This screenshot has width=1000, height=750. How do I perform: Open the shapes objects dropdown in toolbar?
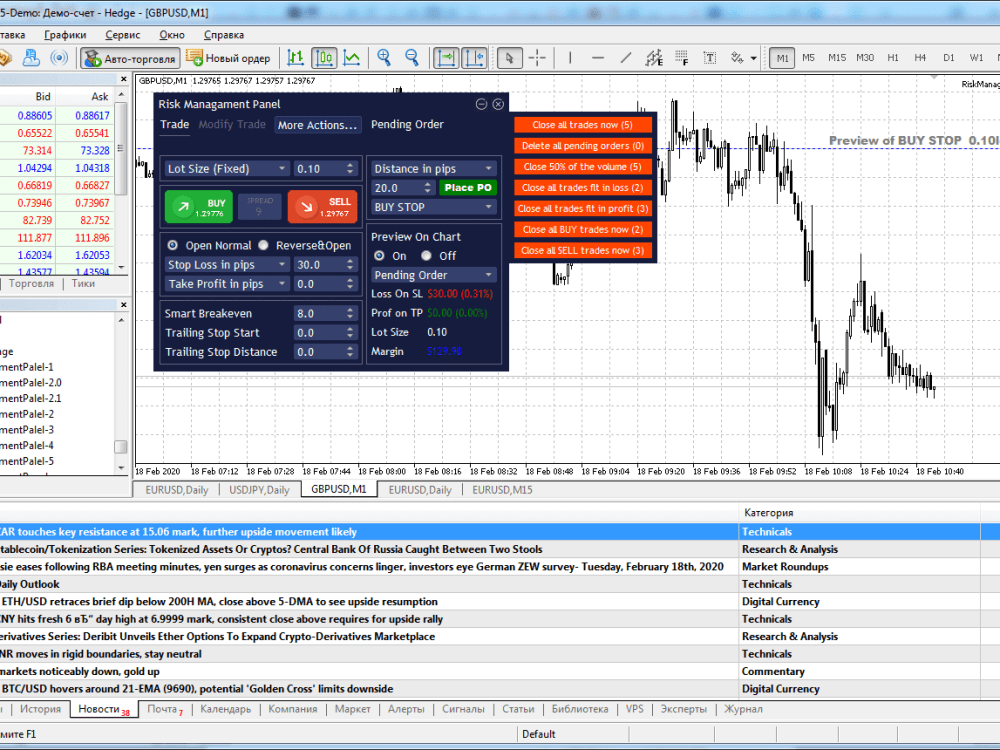[x=753, y=58]
